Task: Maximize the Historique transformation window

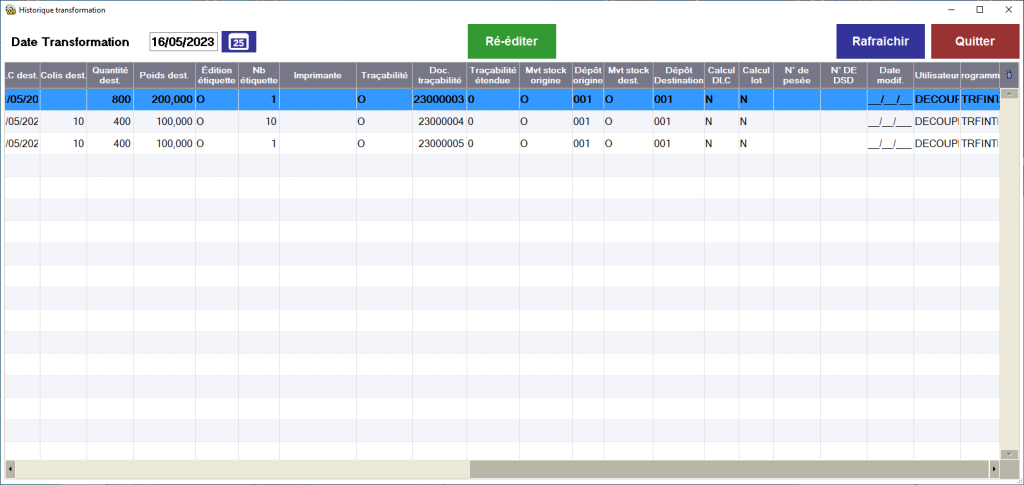Action: click(x=979, y=9)
